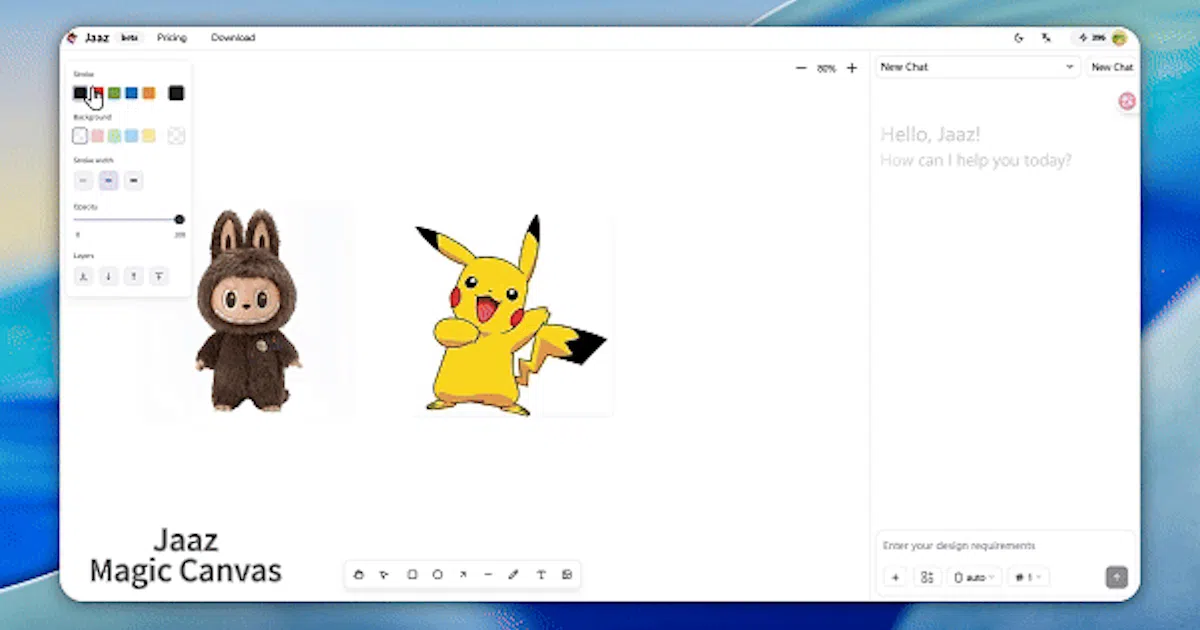The width and height of the screenshot is (1200, 630).
Task: Select the Rectangle shape tool
Action: [x=411, y=575]
